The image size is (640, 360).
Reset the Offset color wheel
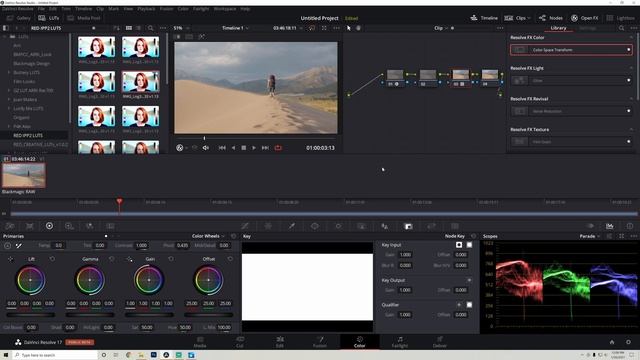tap(230, 259)
